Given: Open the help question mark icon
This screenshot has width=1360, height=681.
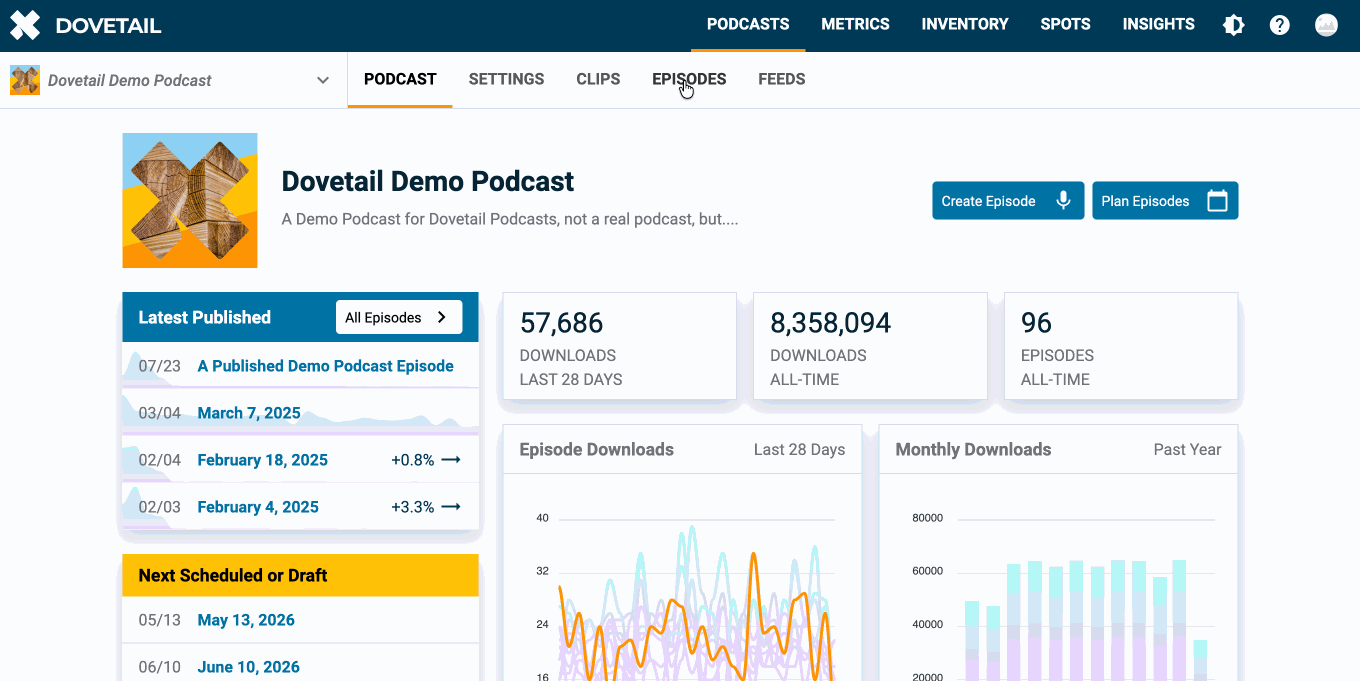Looking at the screenshot, I should tap(1280, 25).
